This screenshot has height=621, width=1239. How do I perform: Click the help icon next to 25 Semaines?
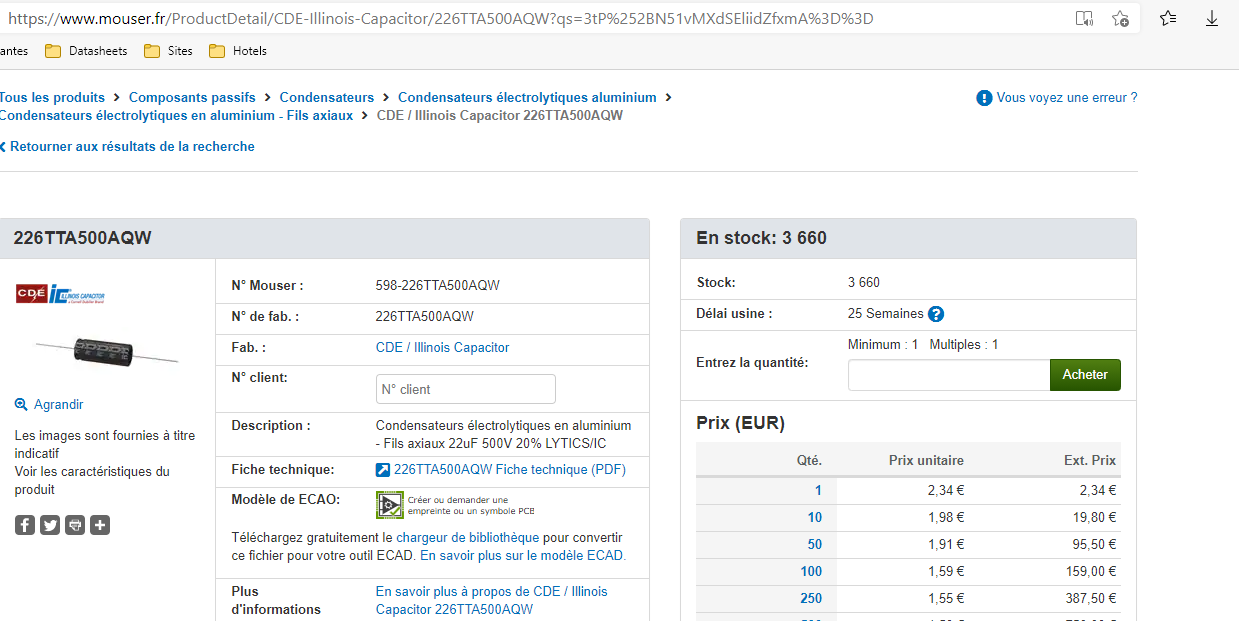click(x=936, y=314)
